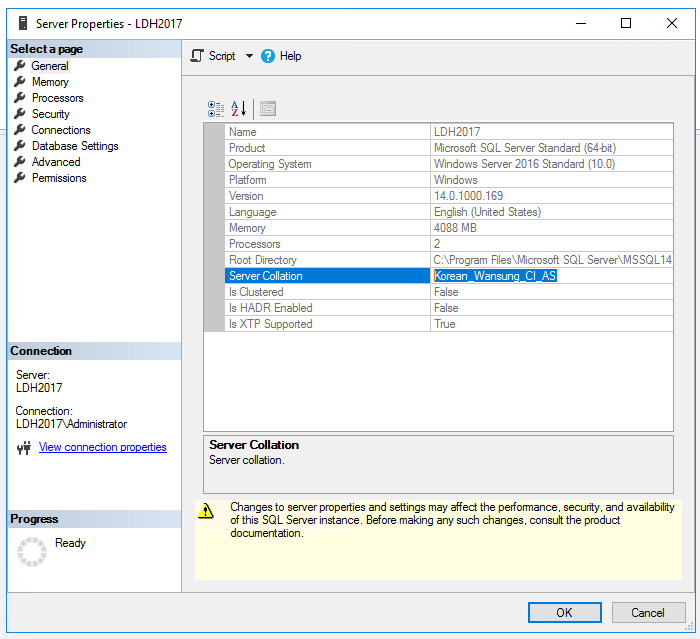Image resolution: width=700 pixels, height=639 pixels.
Task: Select the Is HADR Enabled row
Action: point(449,308)
